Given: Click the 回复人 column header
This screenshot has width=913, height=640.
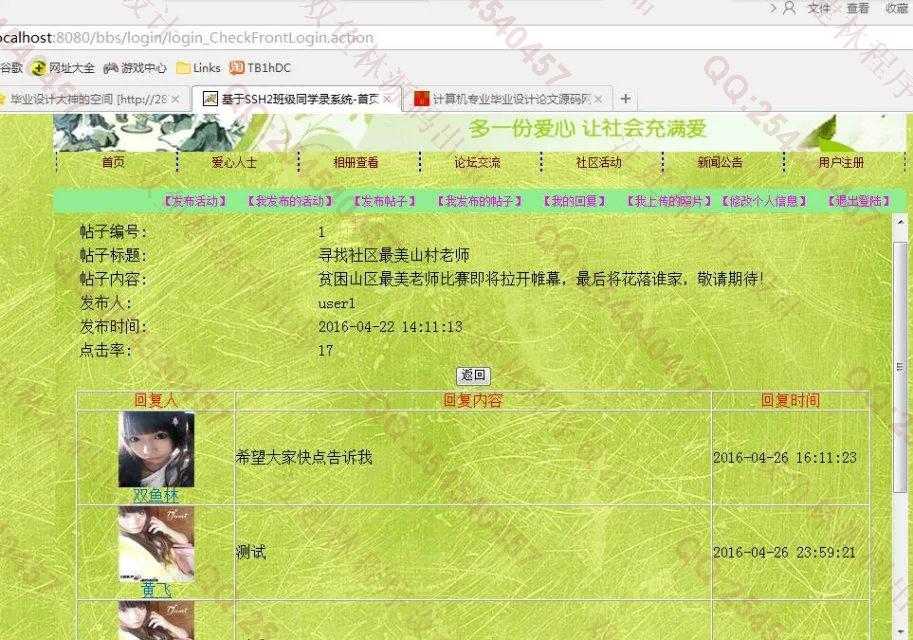Looking at the screenshot, I should tap(155, 401).
